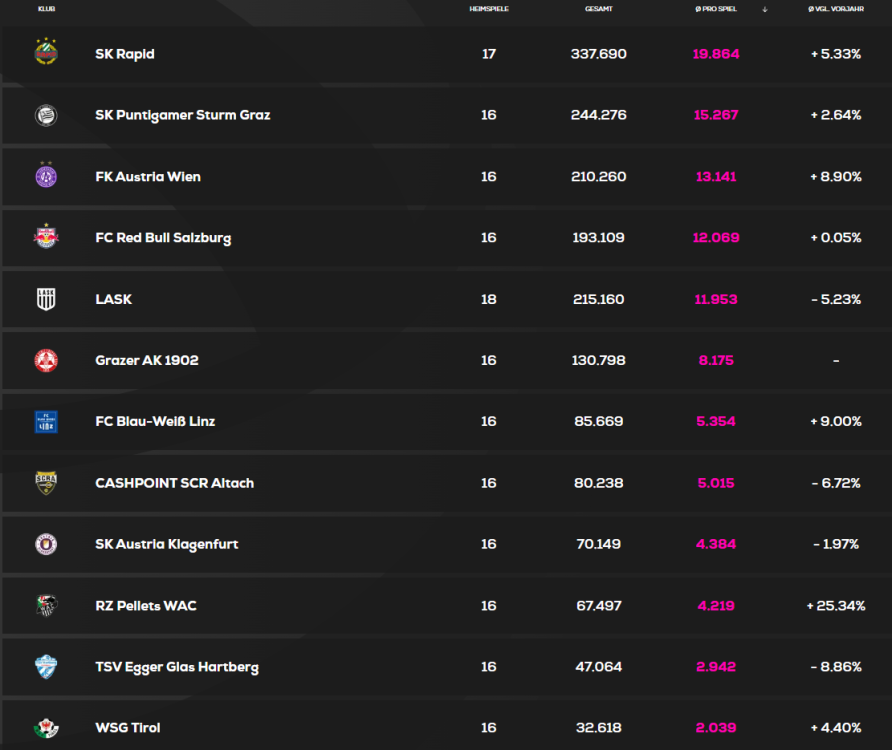Click the WSG Tirol crest
The width and height of the screenshot is (892, 750).
point(46,728)
